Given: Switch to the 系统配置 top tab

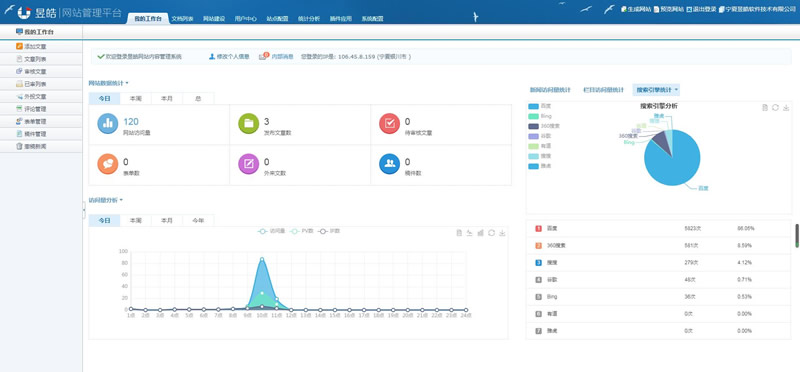Looking at the screenshot, I should point(372,18).
